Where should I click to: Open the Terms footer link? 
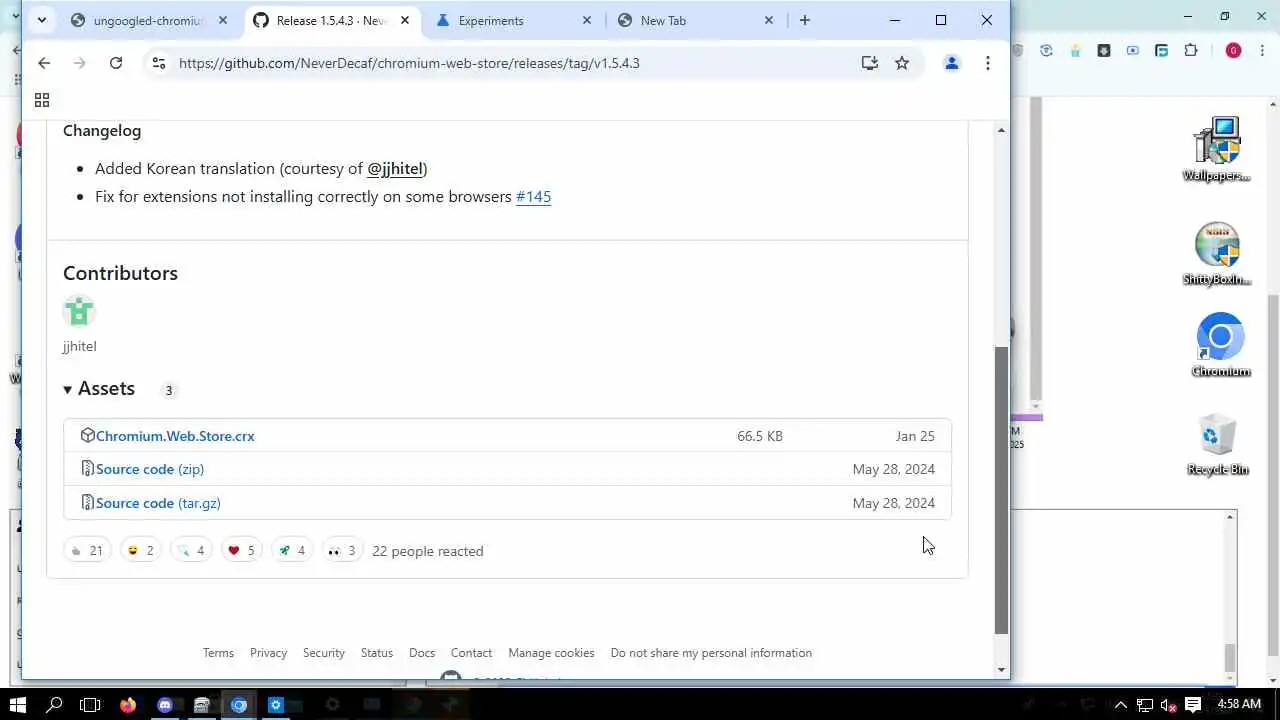coord(218,653)
